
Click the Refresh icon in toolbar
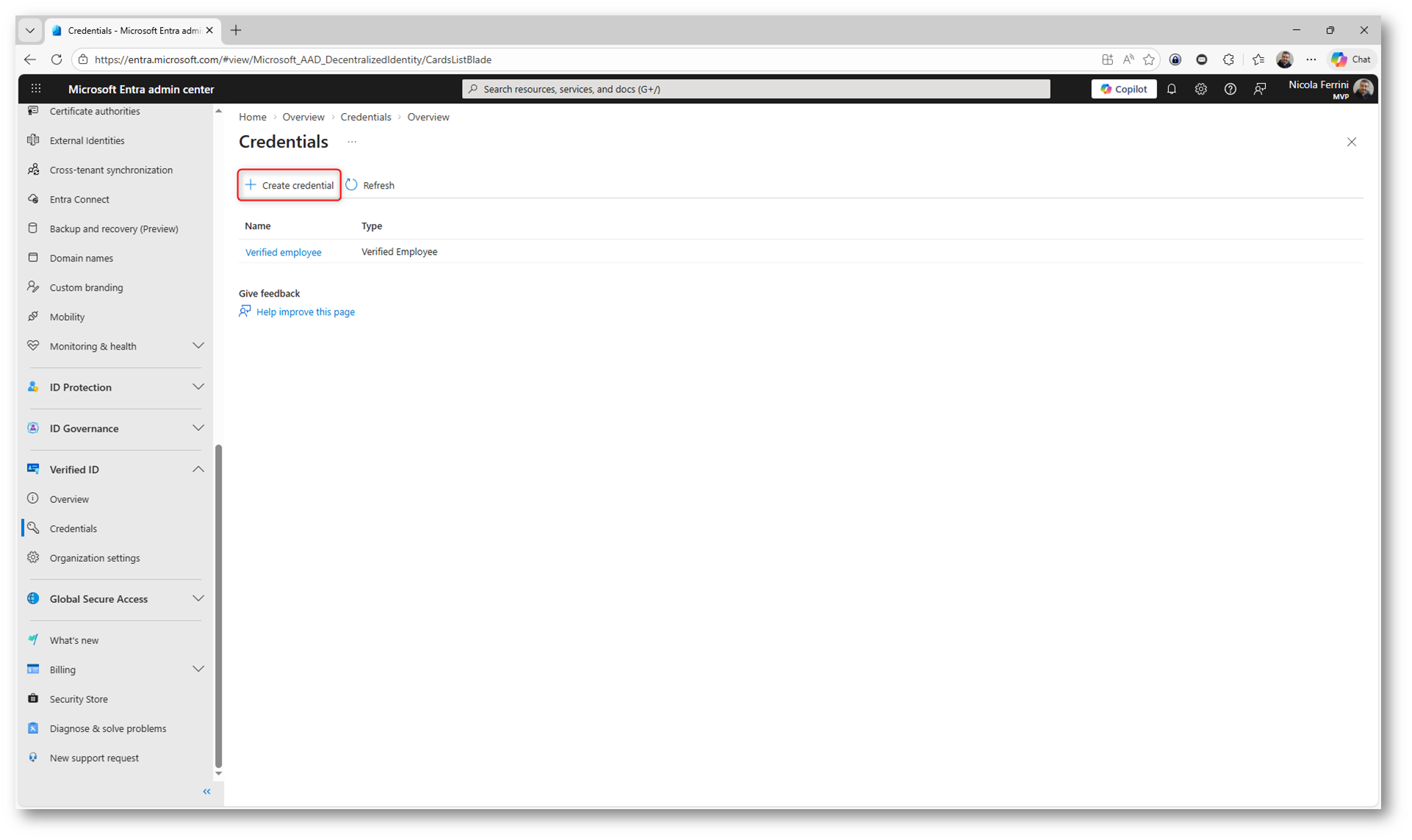(352, 185)
